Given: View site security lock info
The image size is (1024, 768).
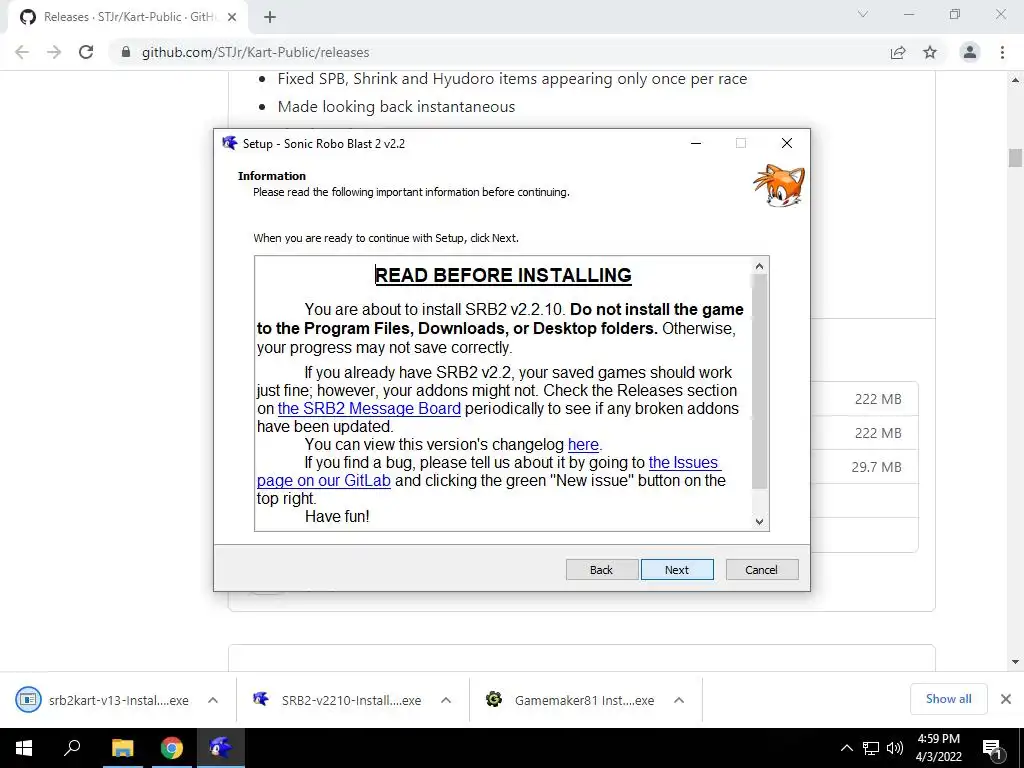Looking at the screenshot, I should [126, 52].
